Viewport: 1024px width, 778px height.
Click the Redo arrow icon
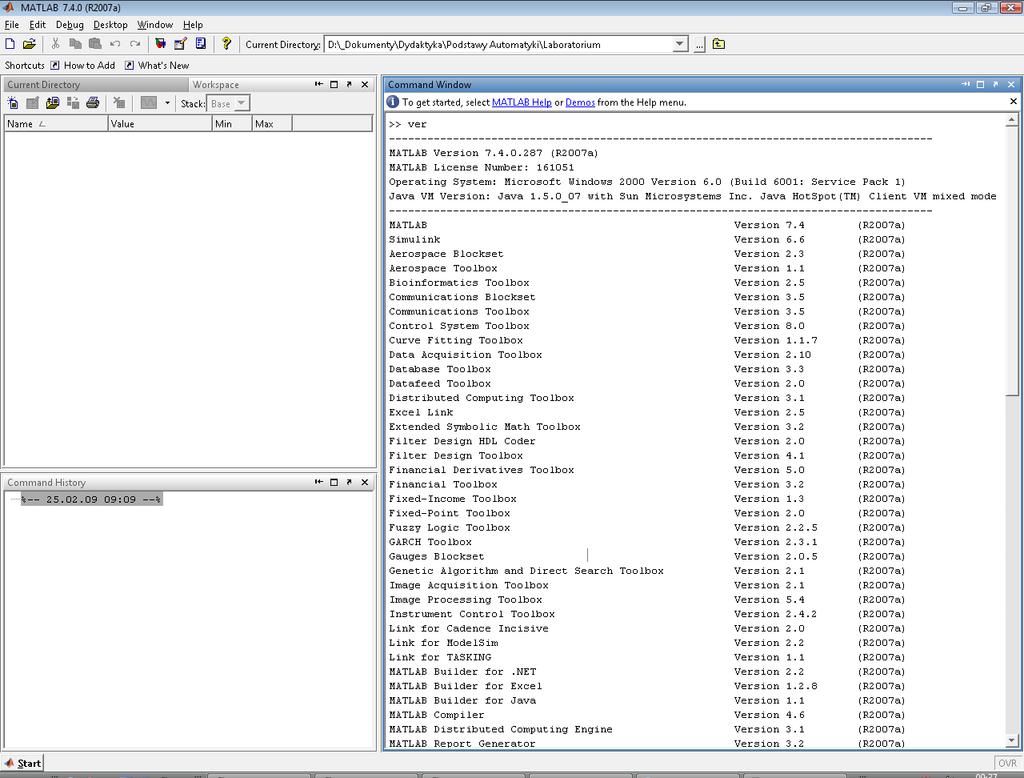coord(135,44)
